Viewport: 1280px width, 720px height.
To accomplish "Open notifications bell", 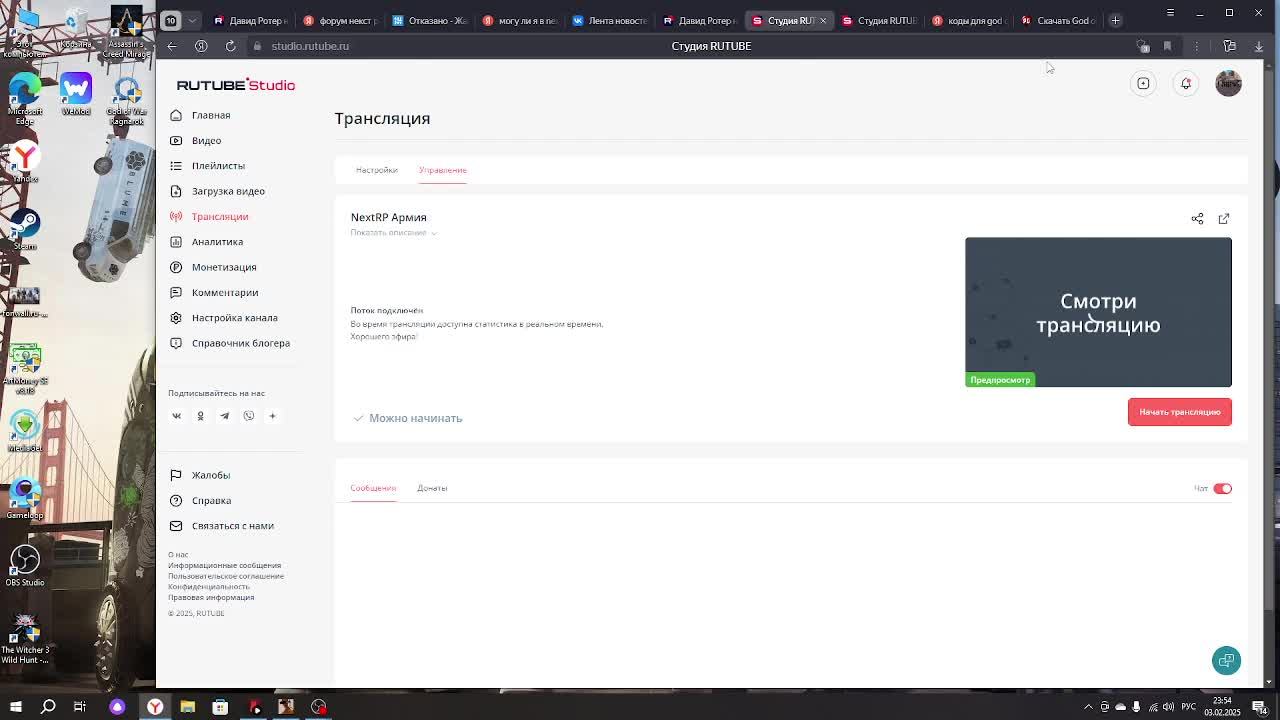I will (1186, 83).
